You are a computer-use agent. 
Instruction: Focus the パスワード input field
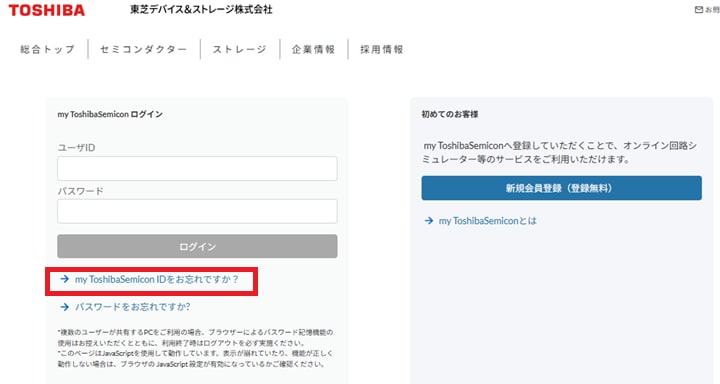(x=197, y=211)
